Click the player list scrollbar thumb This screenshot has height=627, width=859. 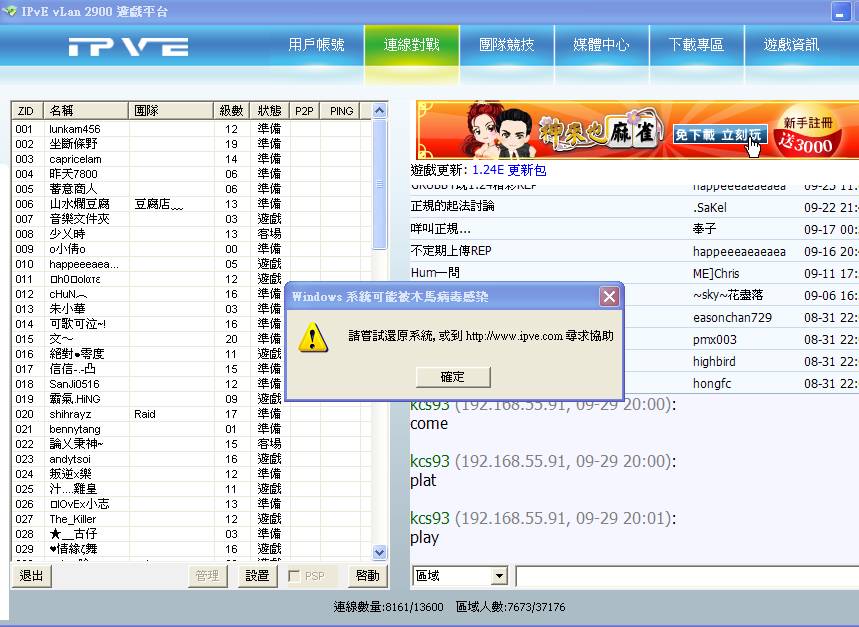pyautogui.click(x=379, y=184)
